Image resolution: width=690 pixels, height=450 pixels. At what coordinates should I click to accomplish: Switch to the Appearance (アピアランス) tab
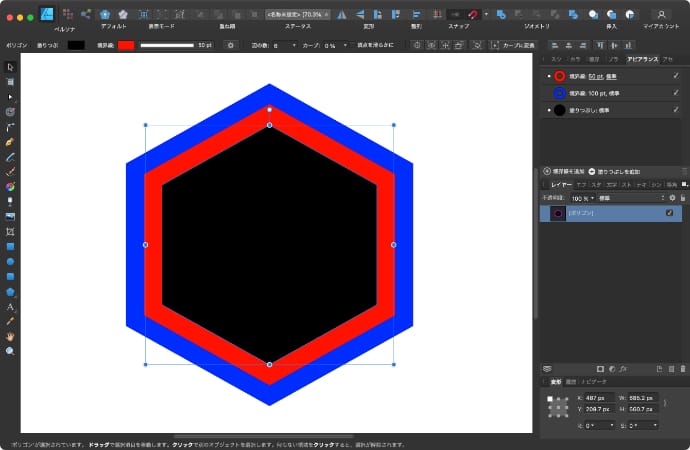(642, 60)
